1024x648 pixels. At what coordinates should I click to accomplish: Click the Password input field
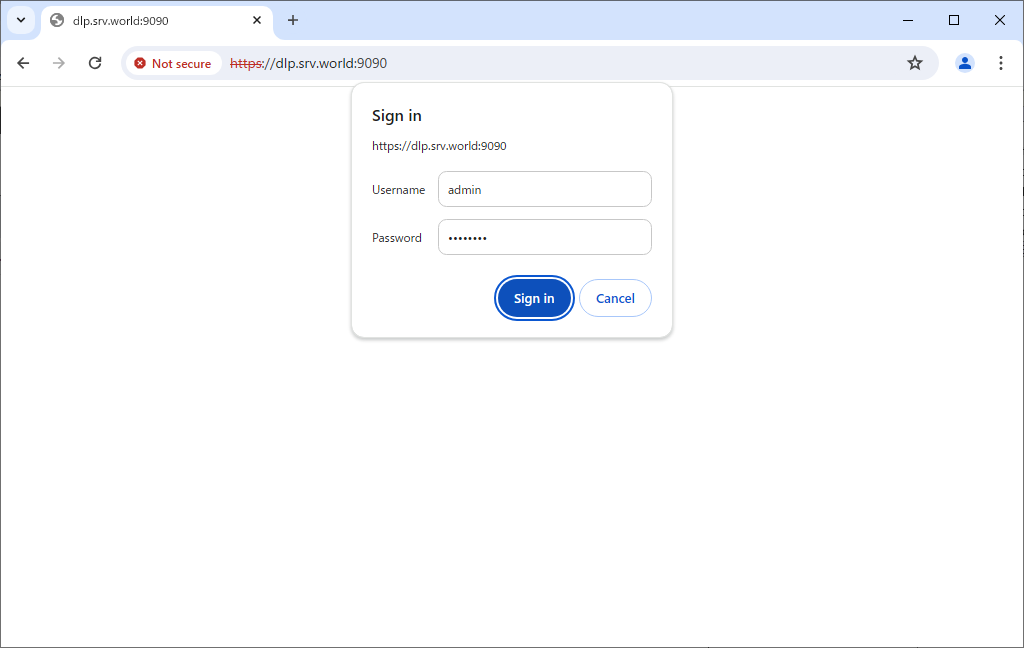click(x=545, y=237)
